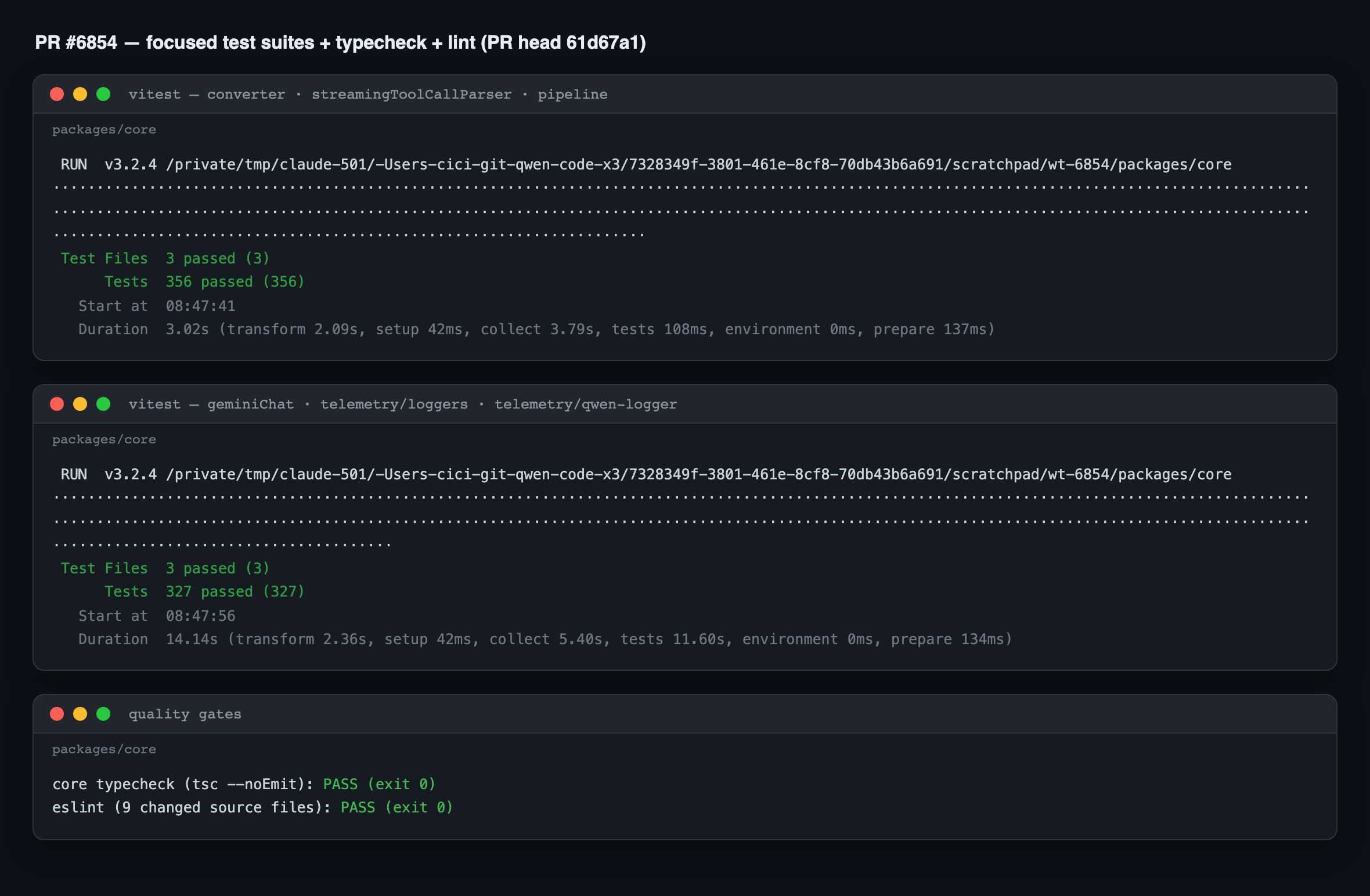Click green zoom dot on quality gates window
This screenshot has width=1370, height=896.
(x=103, y=714)
